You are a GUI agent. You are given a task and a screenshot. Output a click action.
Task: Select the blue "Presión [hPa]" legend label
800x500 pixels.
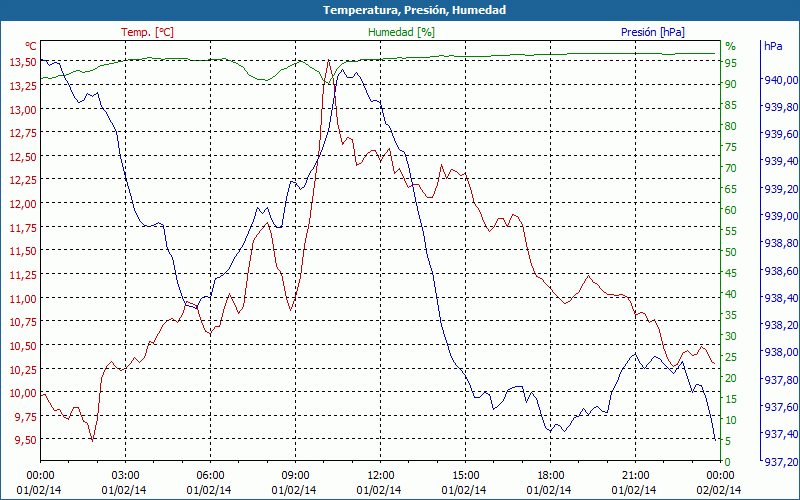tap(653, 32)
